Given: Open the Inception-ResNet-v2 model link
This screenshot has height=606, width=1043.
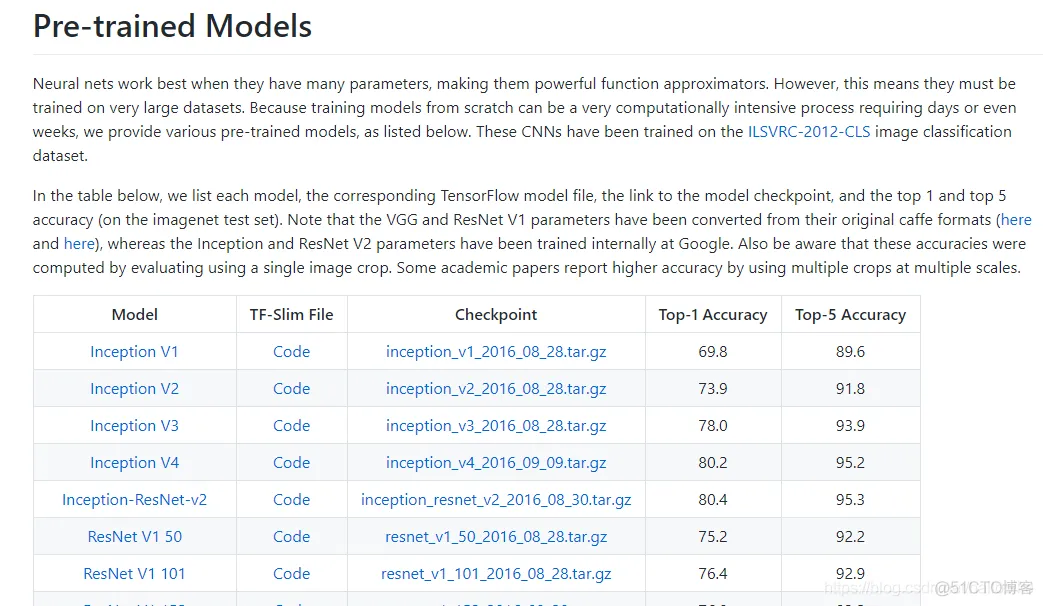Looking at the screenshot, I should 134,500.
